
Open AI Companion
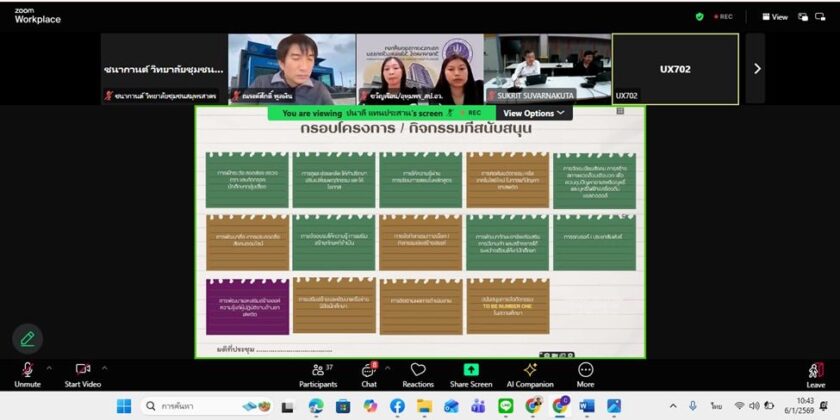(529, 372)
